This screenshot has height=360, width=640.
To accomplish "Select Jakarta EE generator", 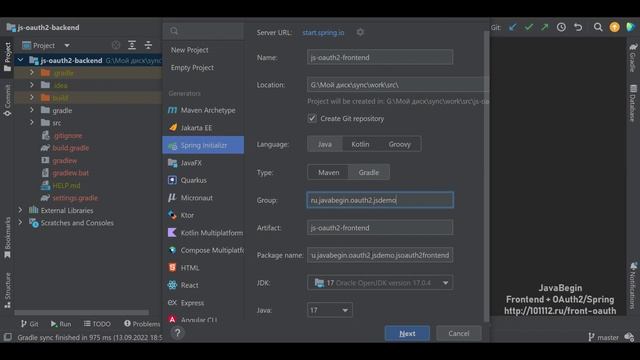I will coord(203,128).
